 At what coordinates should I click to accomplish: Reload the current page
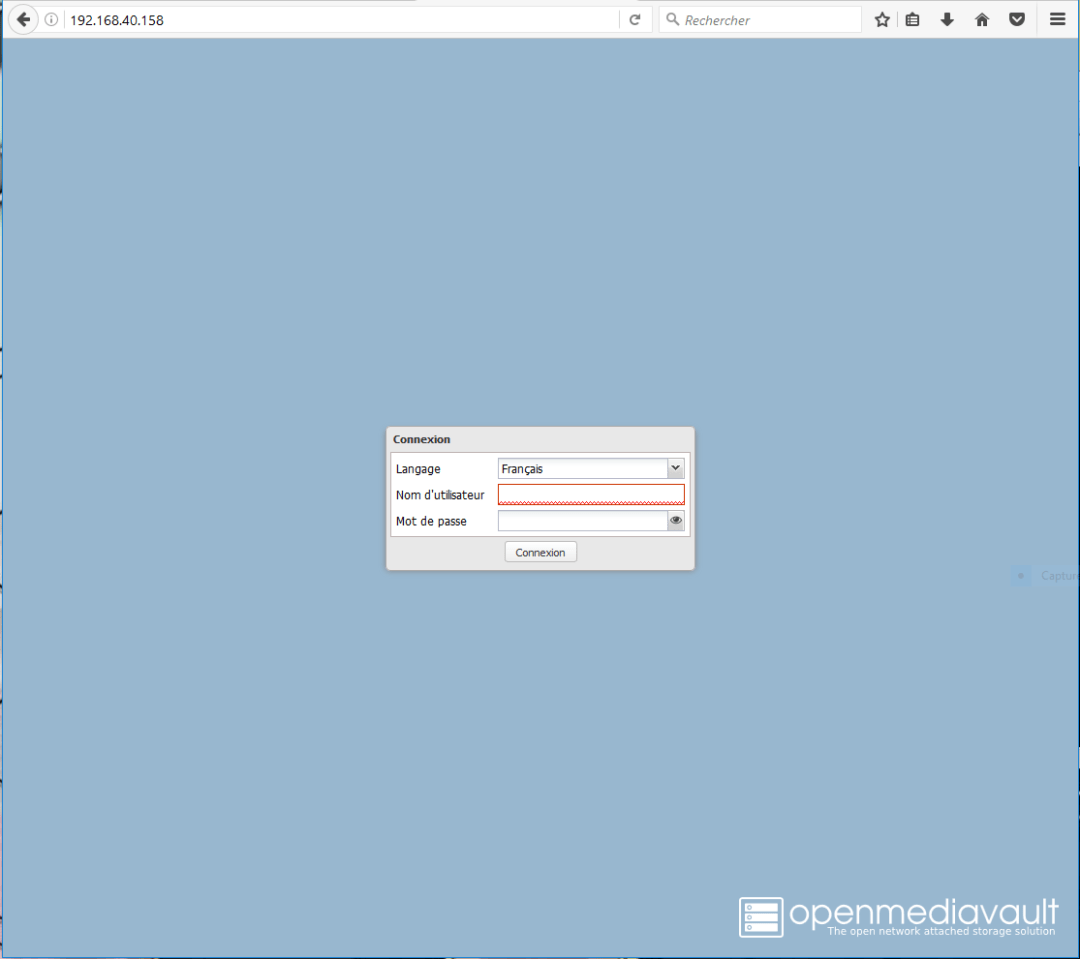(x=636, y=19)
